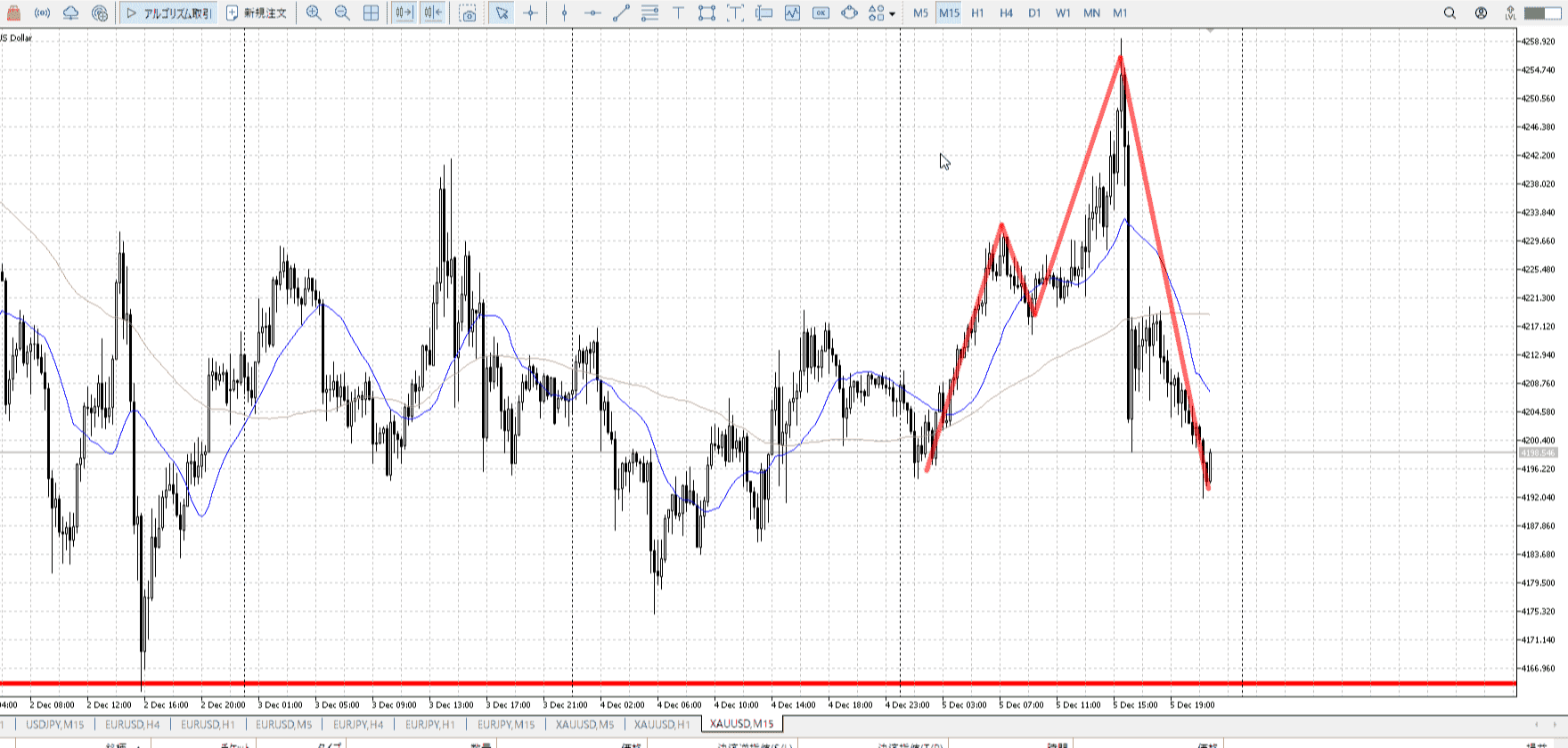The image size is (1568, 748).
Task: Take a chart screenshot with camera icon
Action: pyautogui.click(x=468, y=13)
